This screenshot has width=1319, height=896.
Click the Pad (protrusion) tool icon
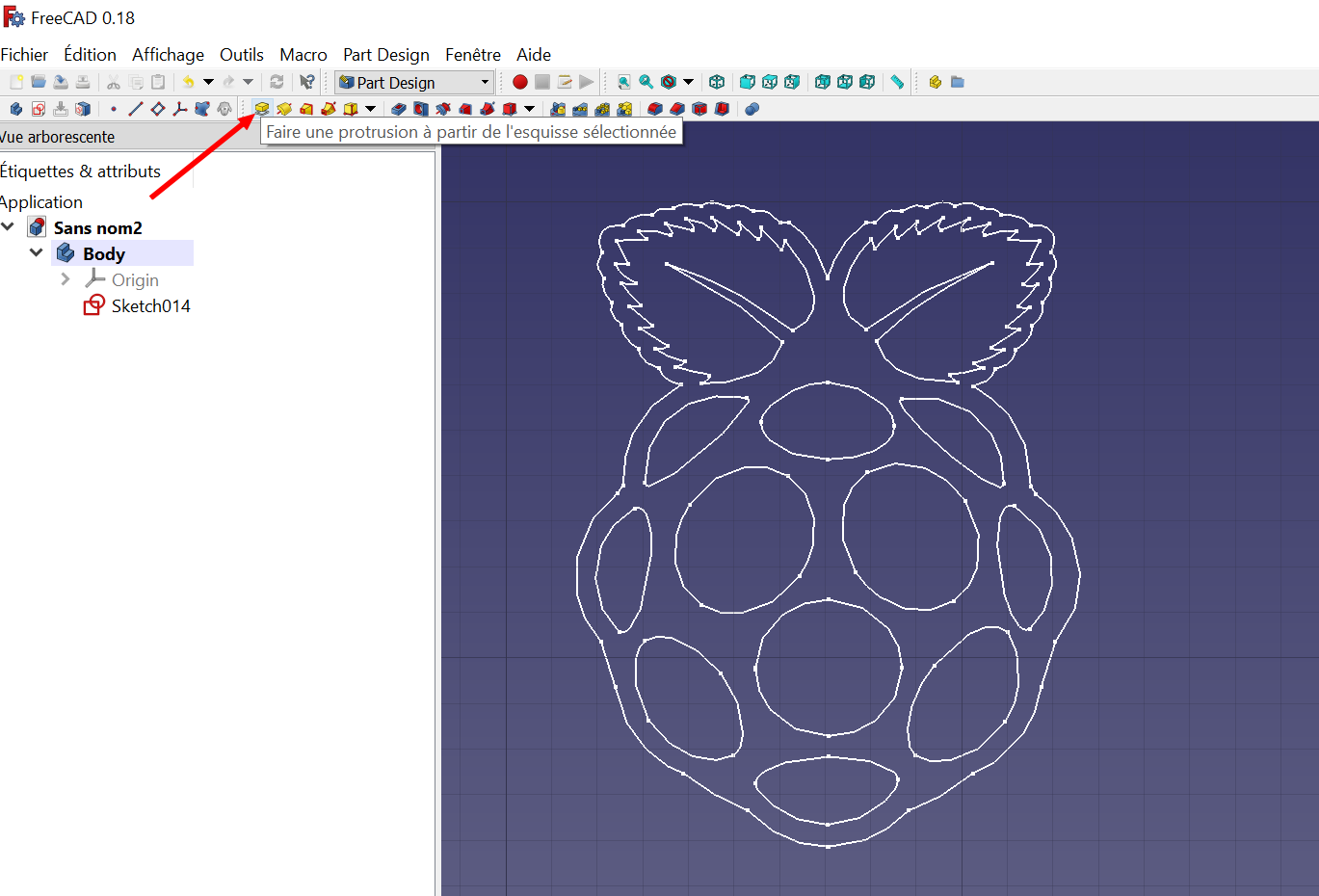pyautogui.click(x=262, y=109)
